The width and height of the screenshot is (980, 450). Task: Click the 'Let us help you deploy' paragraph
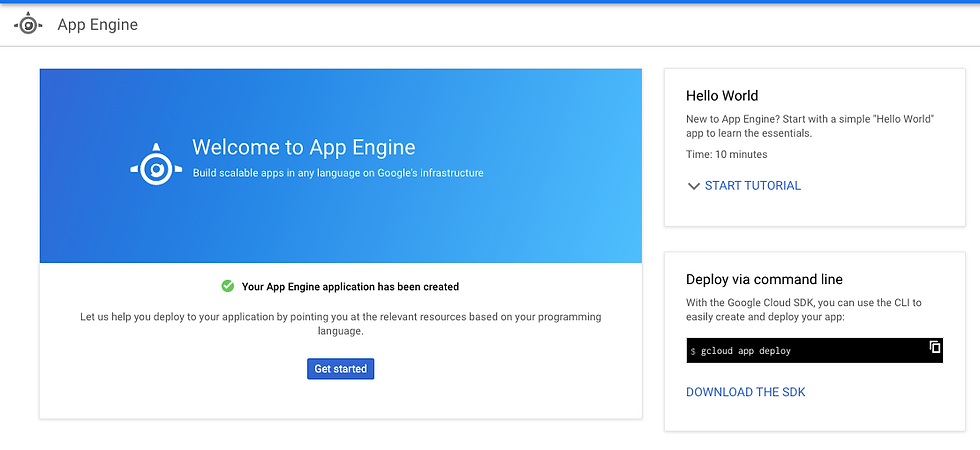[341, 324]
